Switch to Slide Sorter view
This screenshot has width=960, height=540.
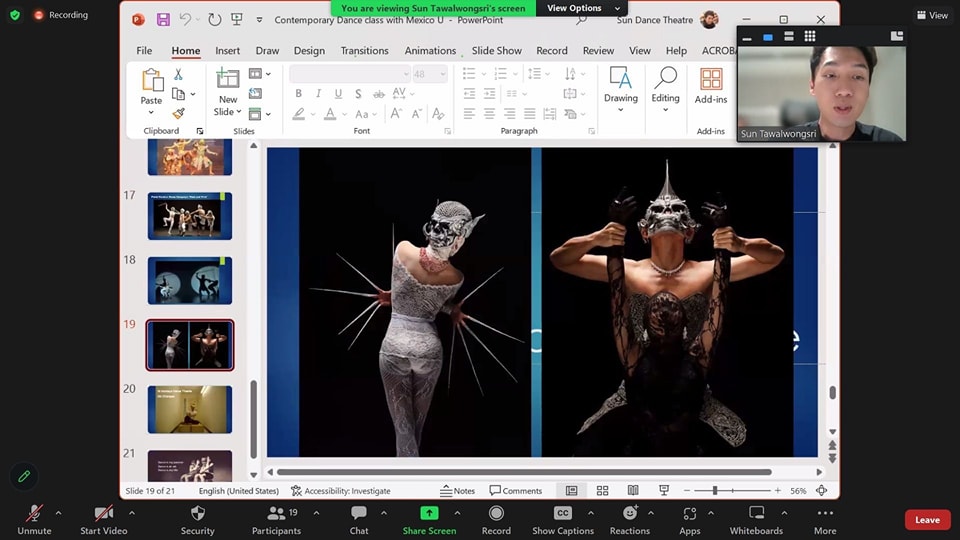602,491
